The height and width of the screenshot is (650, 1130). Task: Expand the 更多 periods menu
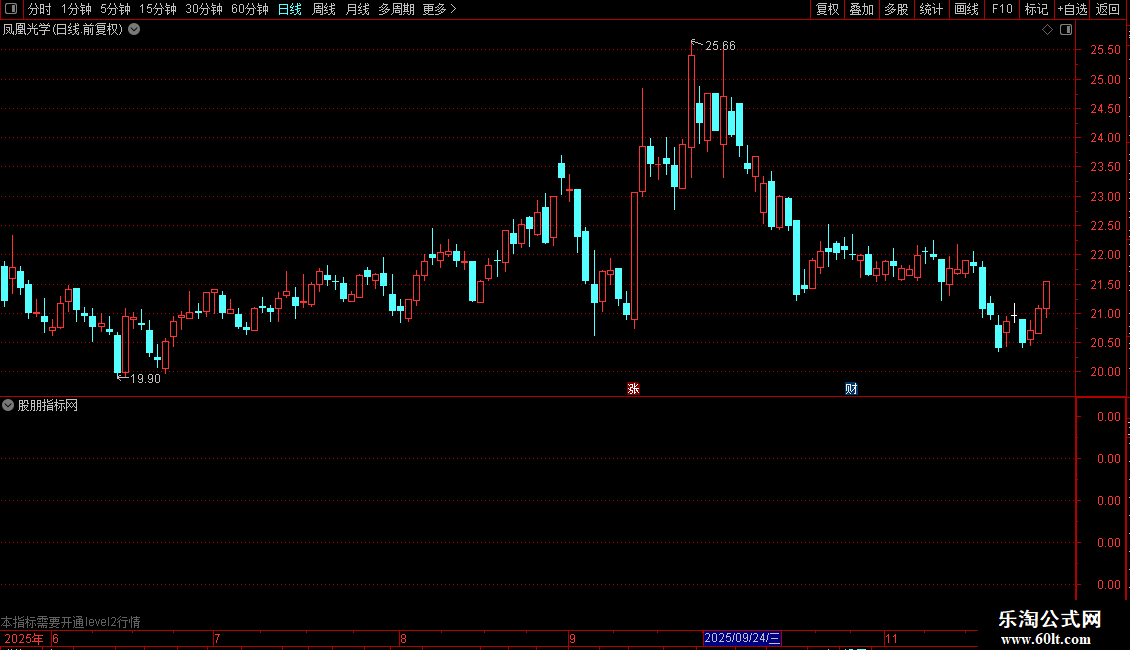(x=440, y=9)
